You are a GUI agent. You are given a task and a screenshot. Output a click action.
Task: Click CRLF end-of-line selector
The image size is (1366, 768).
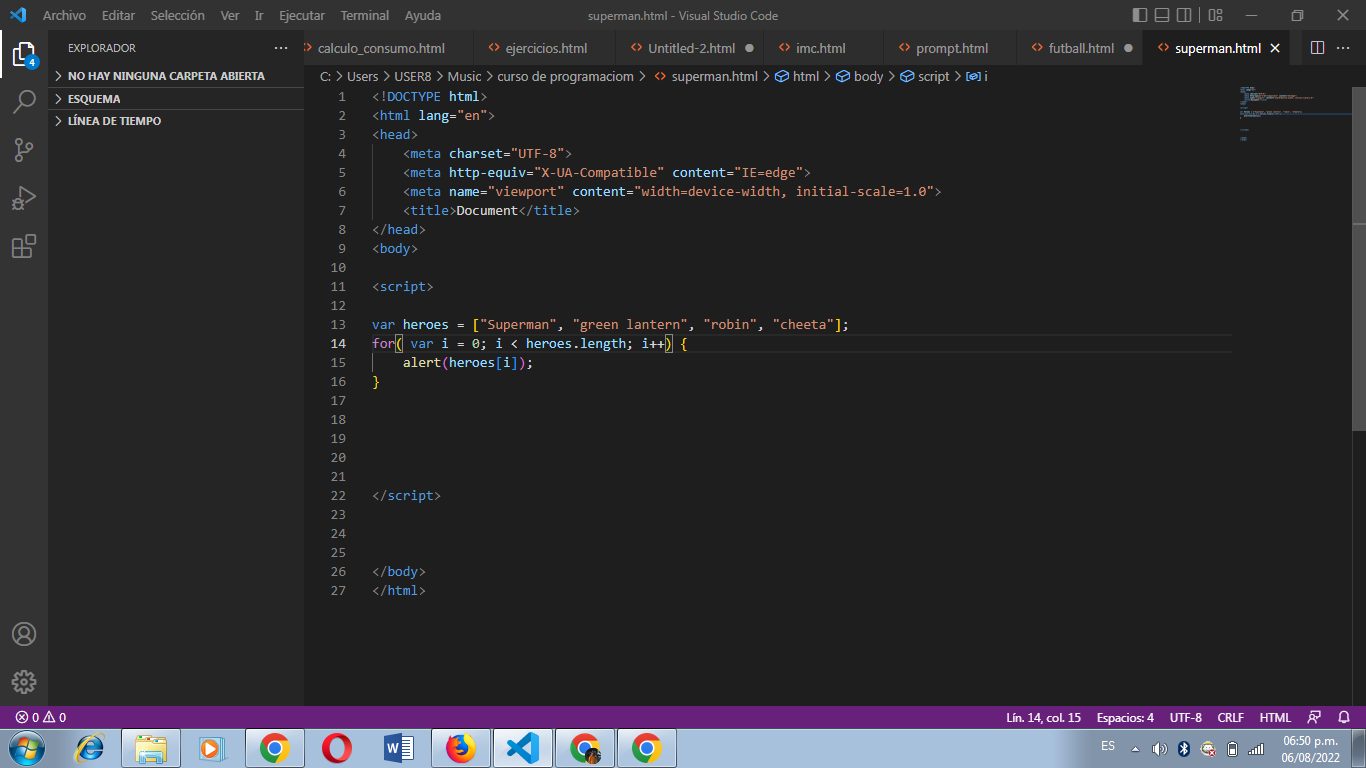pos(1231,717)
